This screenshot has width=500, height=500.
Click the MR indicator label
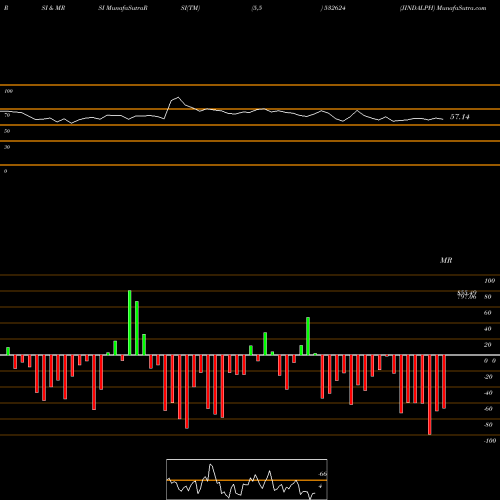(446, 260)
